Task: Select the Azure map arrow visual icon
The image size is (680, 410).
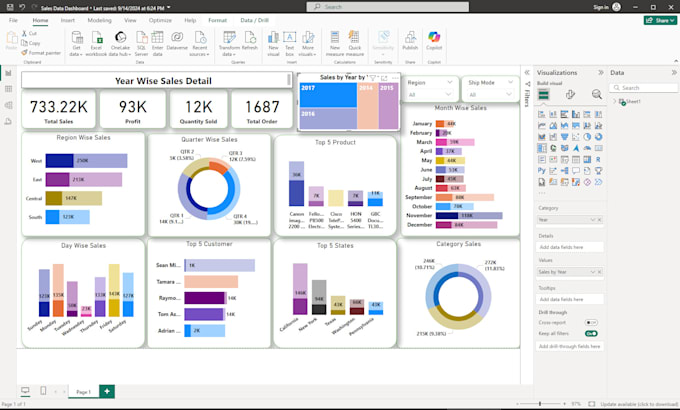Action: tap(575, 148)
